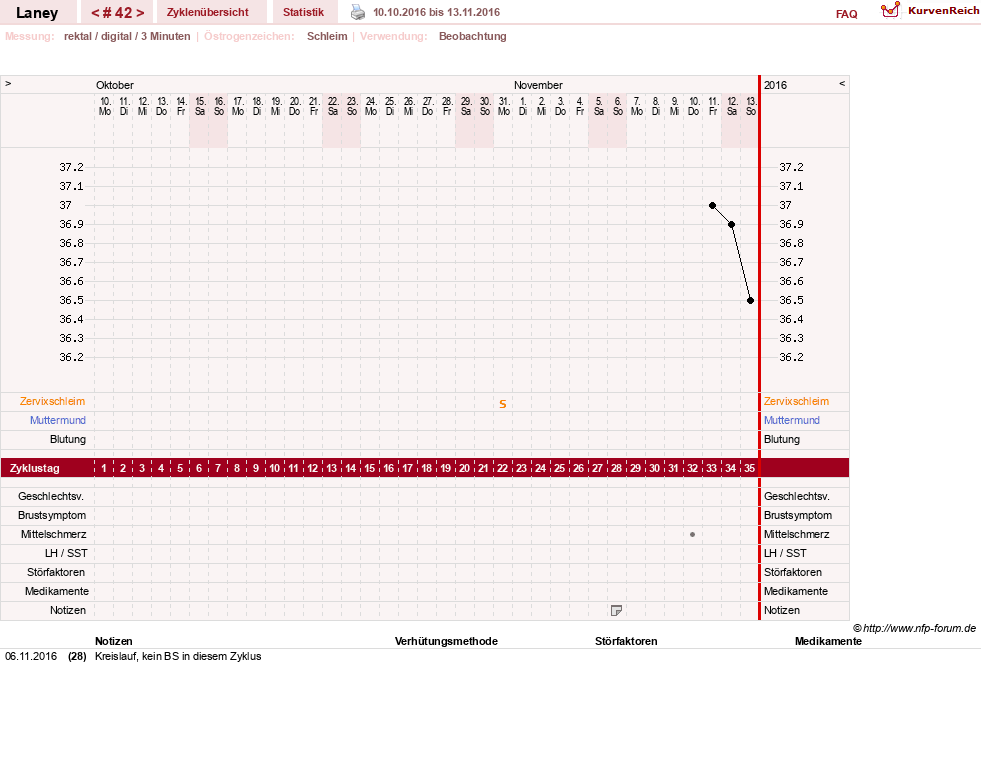Screen dimensions: 981x780
Task: Select the 37.0 temperature point on 11 Nov
Action: click(712, 205)
